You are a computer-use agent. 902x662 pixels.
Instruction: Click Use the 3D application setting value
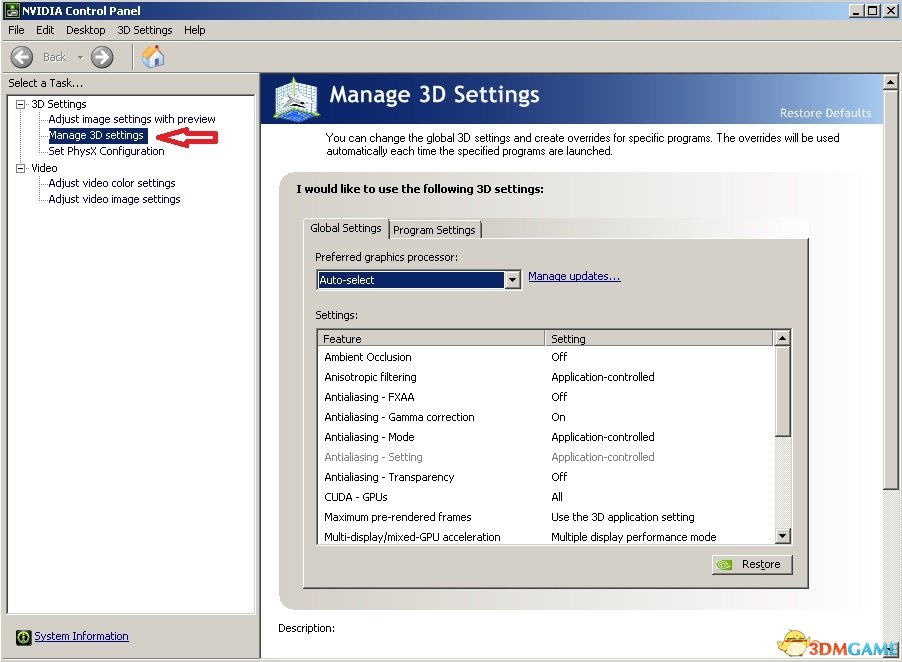click(622, 517)
